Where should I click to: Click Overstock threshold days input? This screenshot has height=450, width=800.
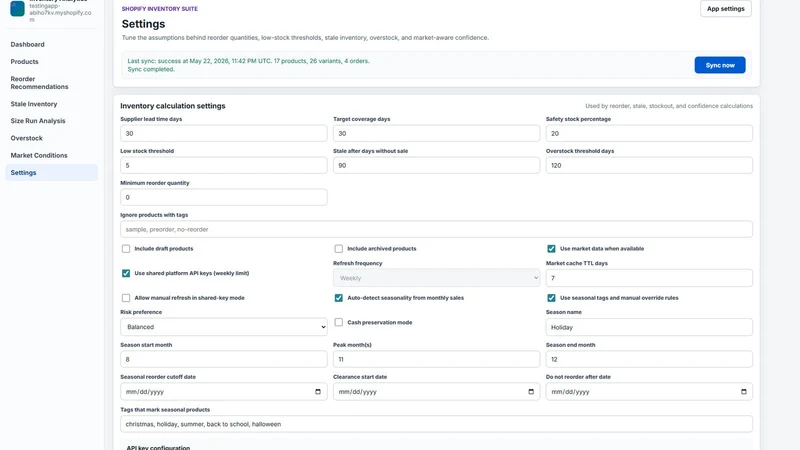coord(649,165)
